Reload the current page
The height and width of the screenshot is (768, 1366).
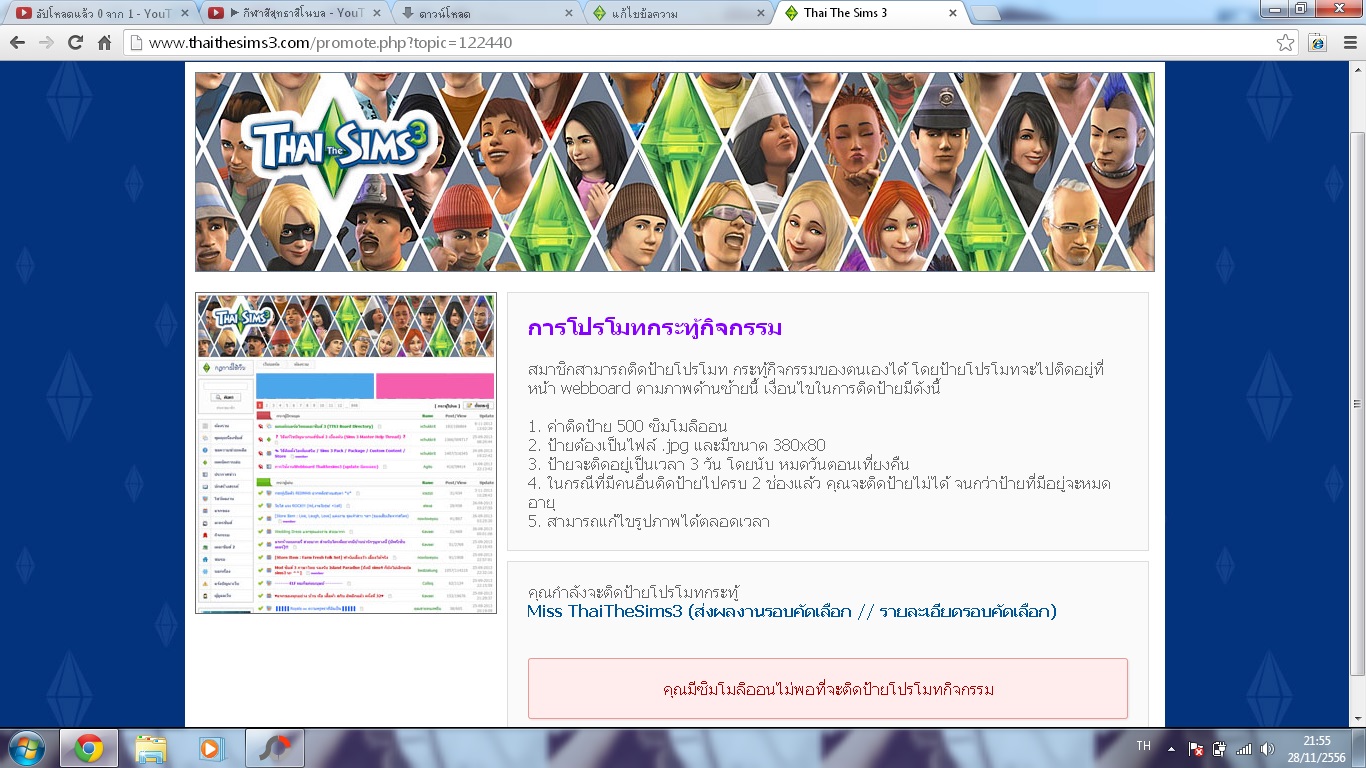pyautogui.click(x=75, y=43)
